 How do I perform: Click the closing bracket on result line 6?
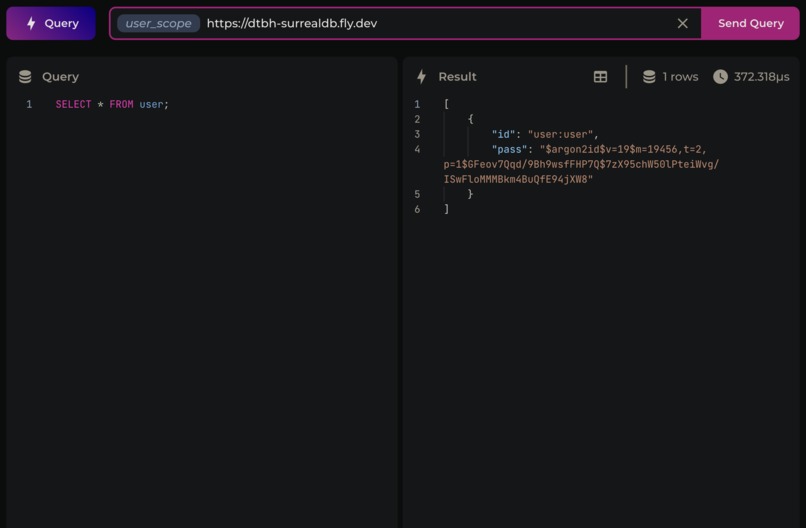pos(446,209)
